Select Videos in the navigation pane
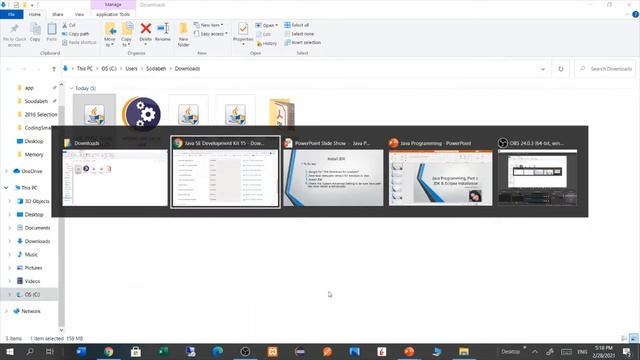The width and height of the screenshot is (640, 360). click(x=29, y=281)
